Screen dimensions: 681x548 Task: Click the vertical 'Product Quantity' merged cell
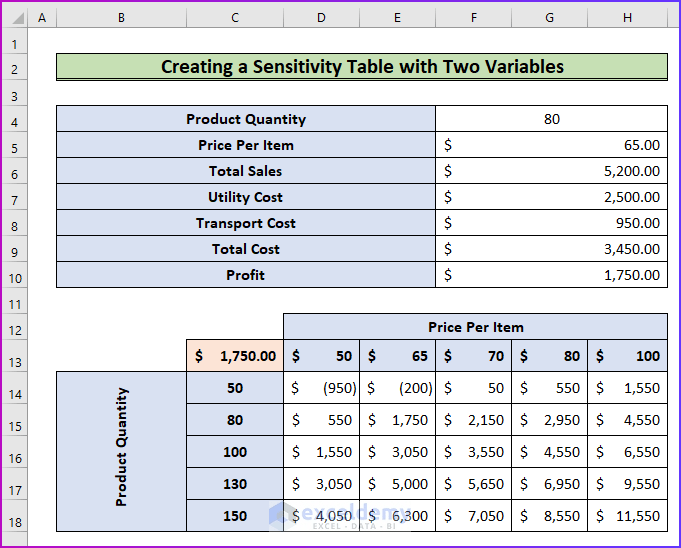(122, 451)
